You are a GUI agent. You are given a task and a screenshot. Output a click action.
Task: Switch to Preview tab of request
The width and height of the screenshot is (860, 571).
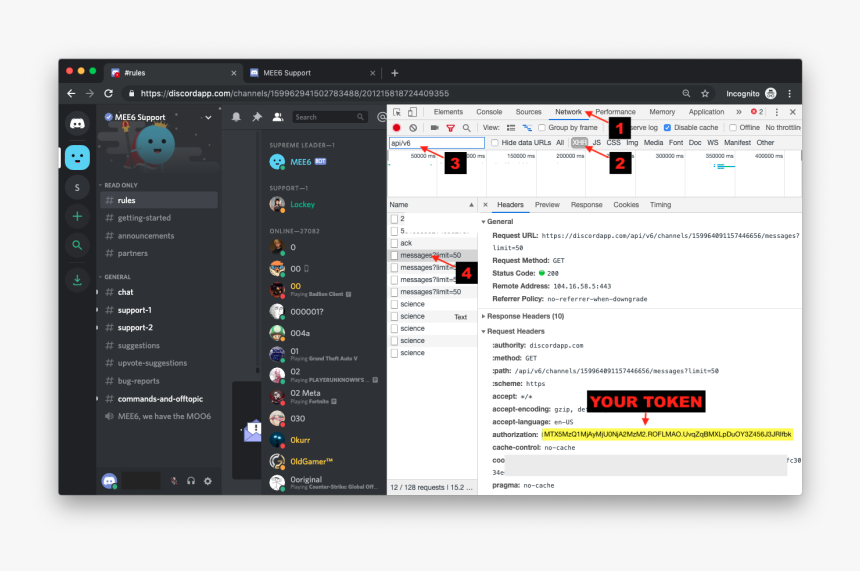coord(547,205)
